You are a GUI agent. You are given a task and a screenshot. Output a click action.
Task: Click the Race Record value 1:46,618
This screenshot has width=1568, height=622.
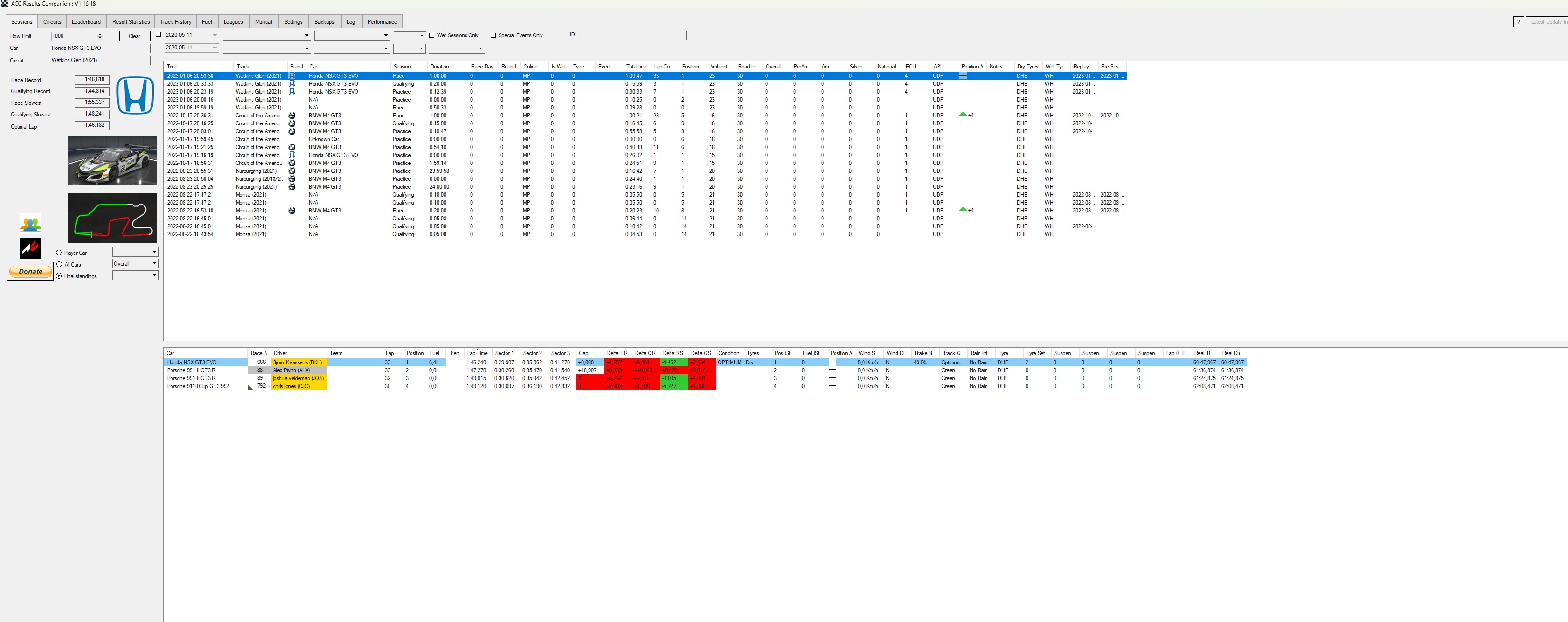93,80
